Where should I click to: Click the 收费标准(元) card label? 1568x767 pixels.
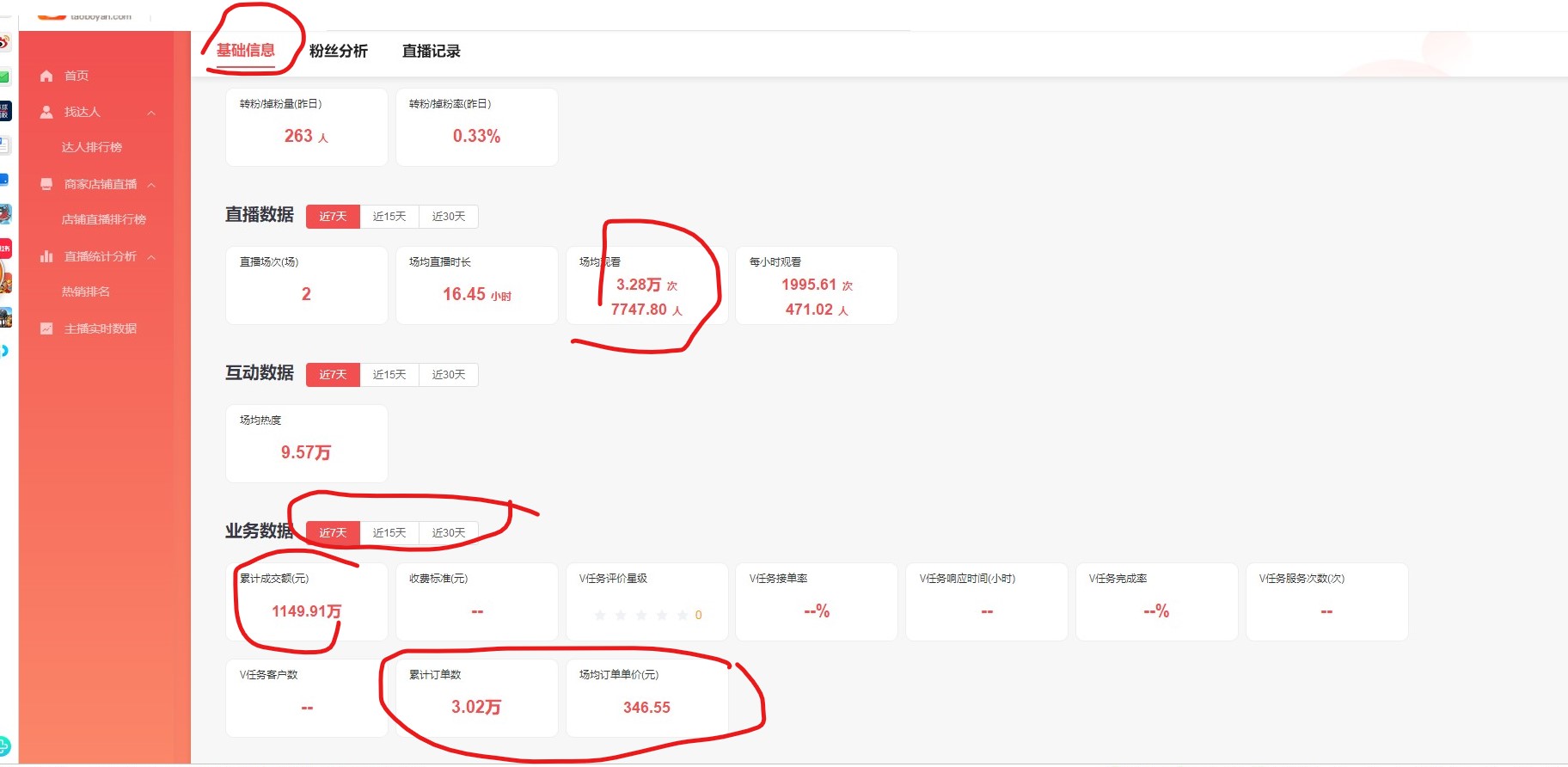pos(438,579)
